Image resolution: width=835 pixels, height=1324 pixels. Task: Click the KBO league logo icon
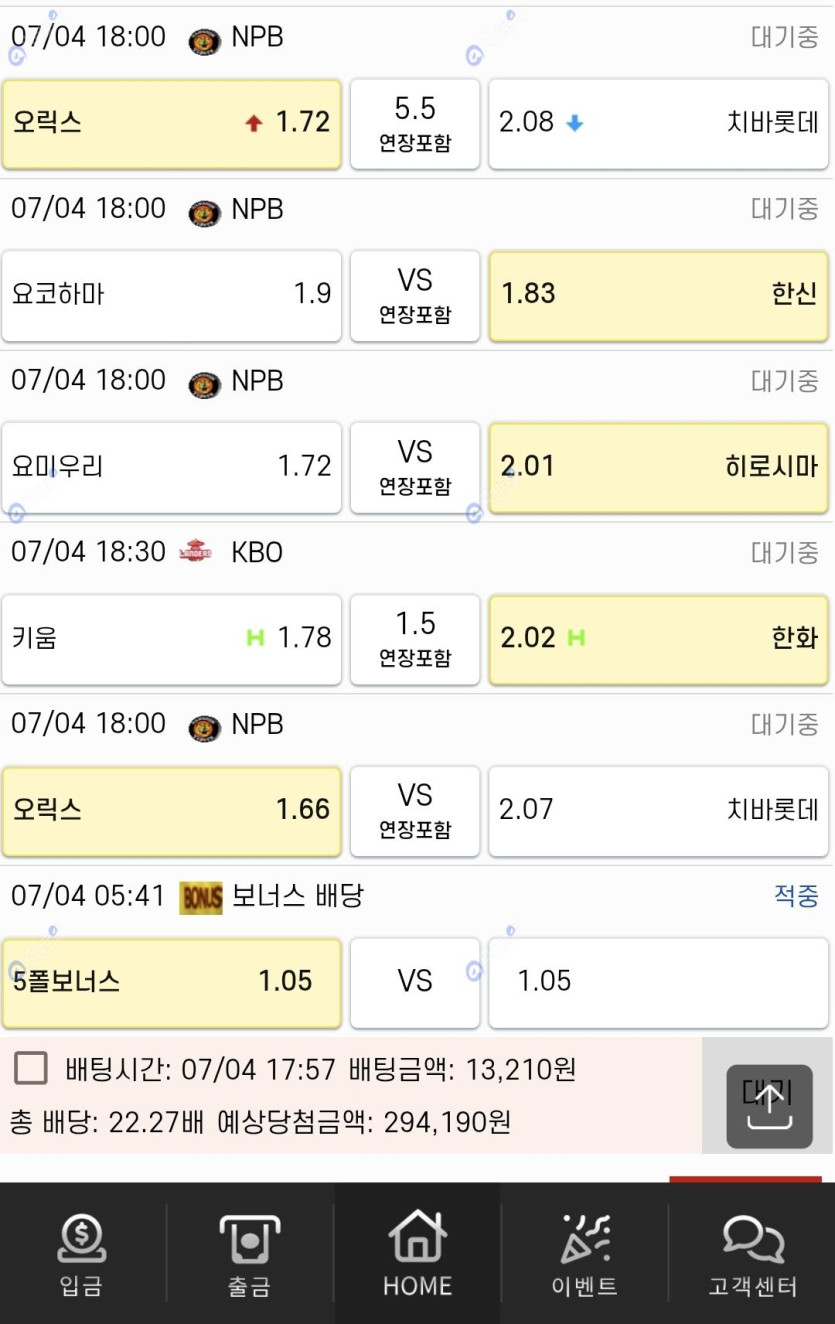click(196, 552)
